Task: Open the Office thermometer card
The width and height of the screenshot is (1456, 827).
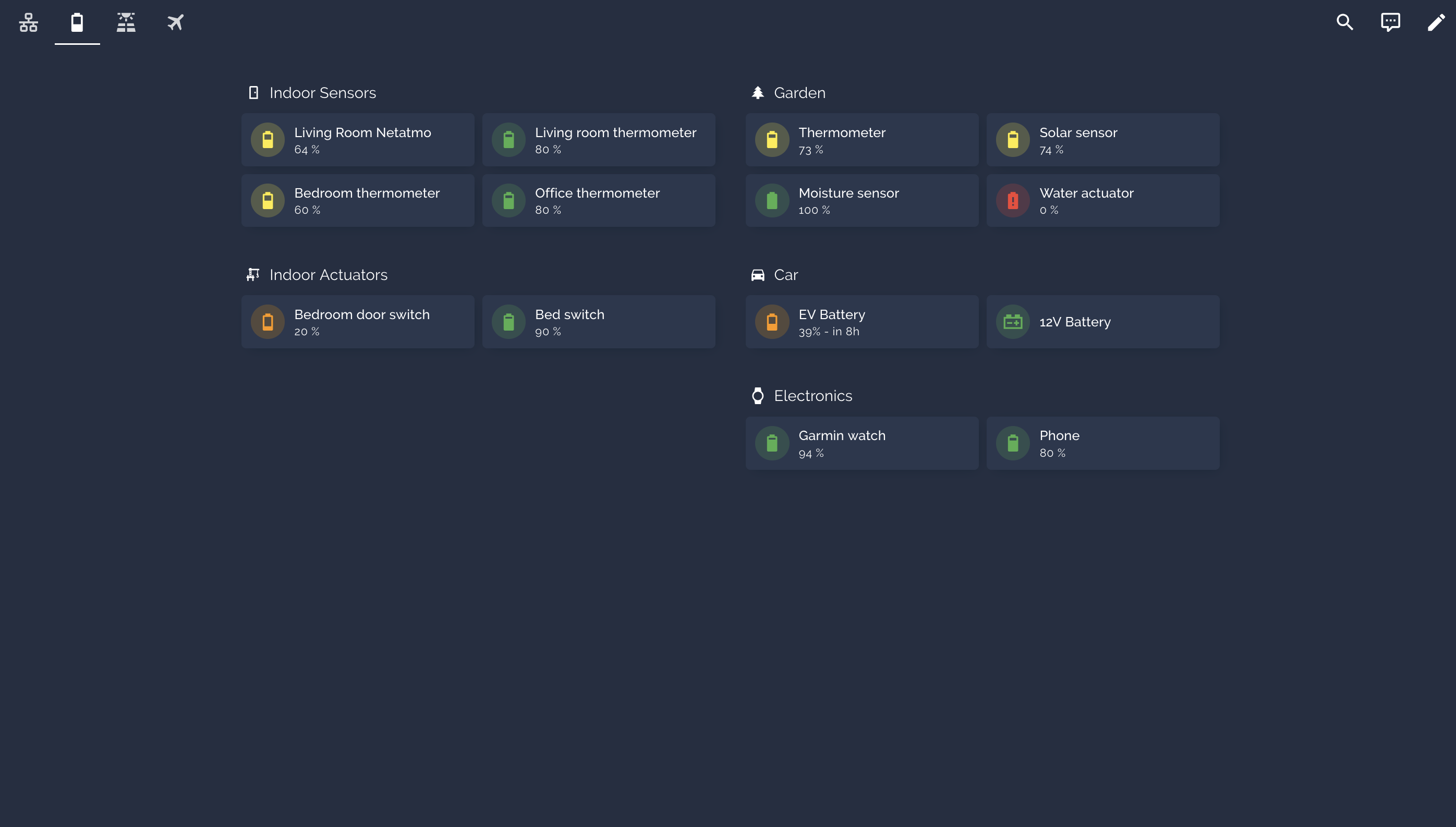Action: (x=598, y=201)
